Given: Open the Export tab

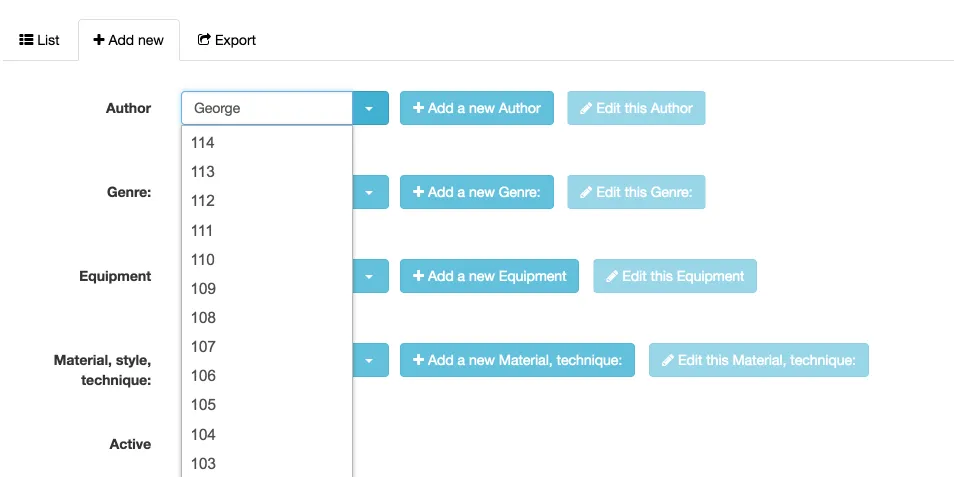Looking at the screenshot, I should [227, 40].
